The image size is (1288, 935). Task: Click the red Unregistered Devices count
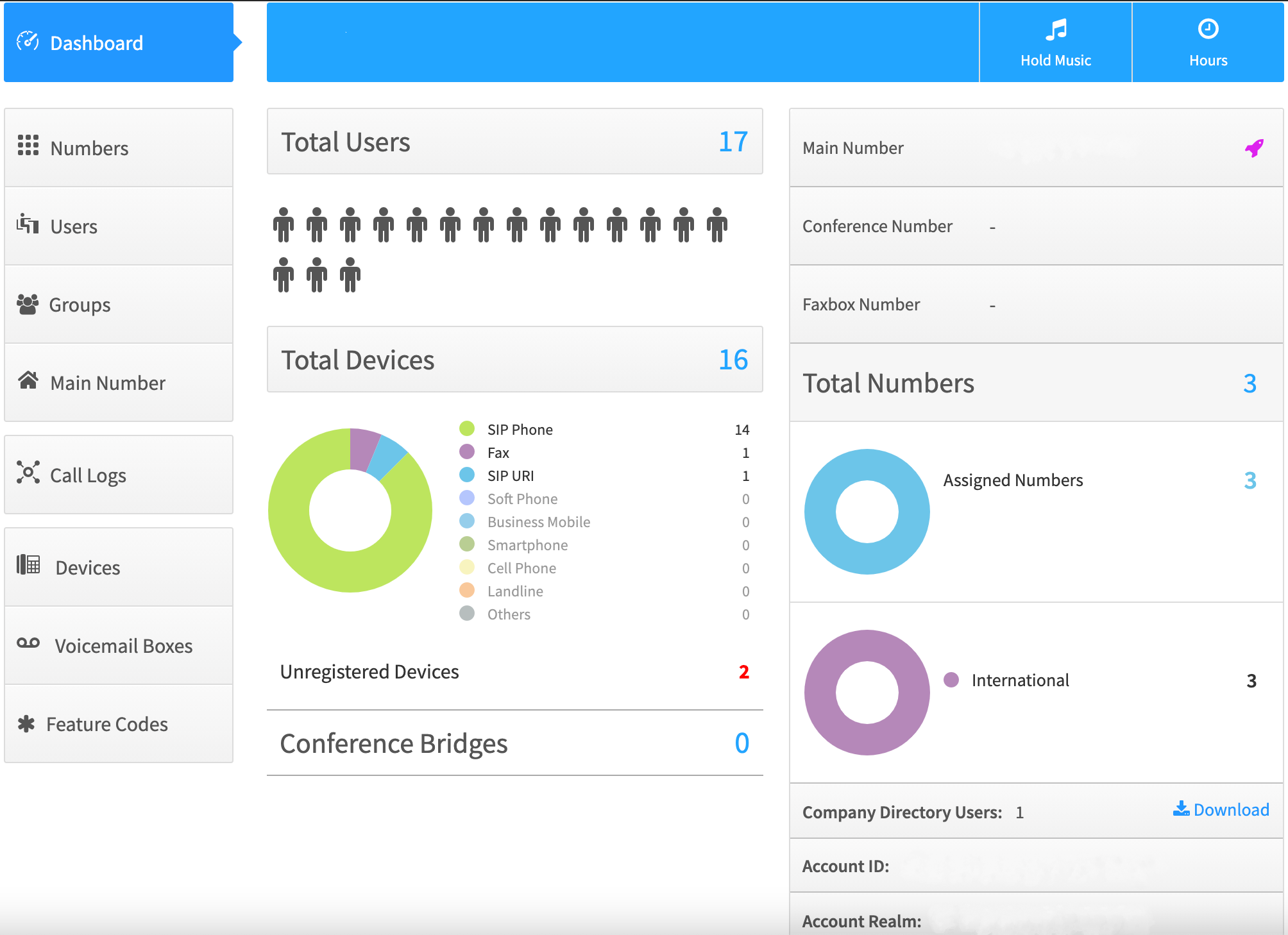(743, 672)
